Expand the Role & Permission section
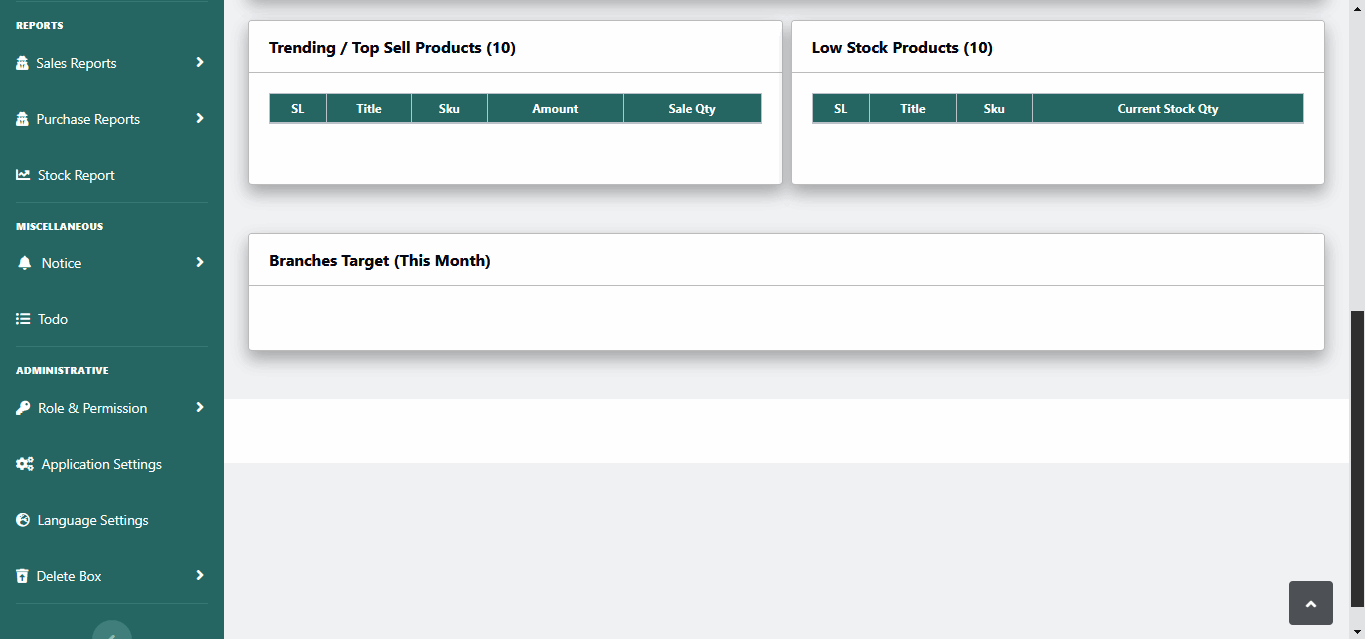Image resolution: width=1365 pixels, height=639 pixels. click(199, 407)
